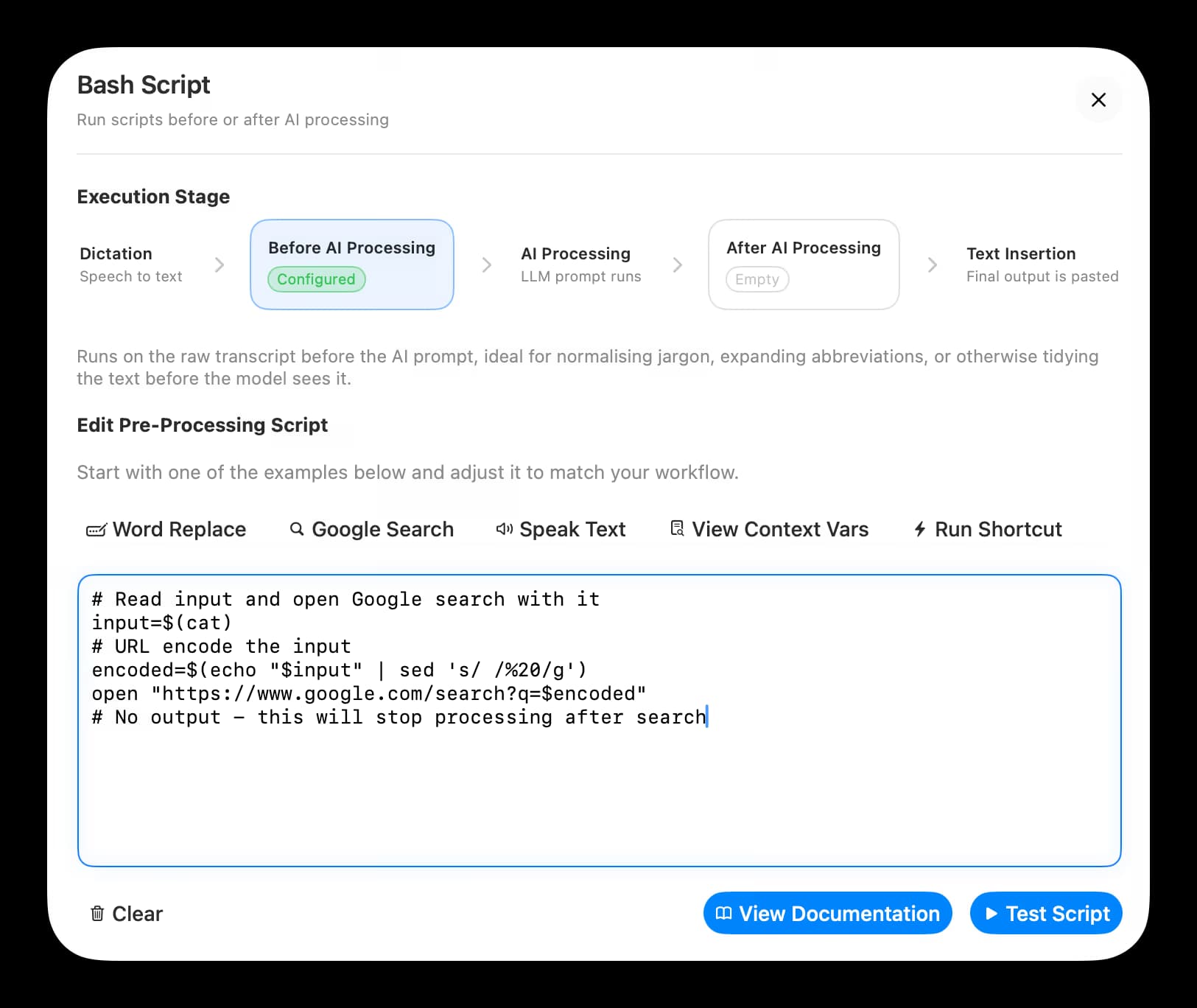This screenshot has height=1008, width=1197.
Task: Click the chevron after the Dictation stage
Action: pos(220,265)
